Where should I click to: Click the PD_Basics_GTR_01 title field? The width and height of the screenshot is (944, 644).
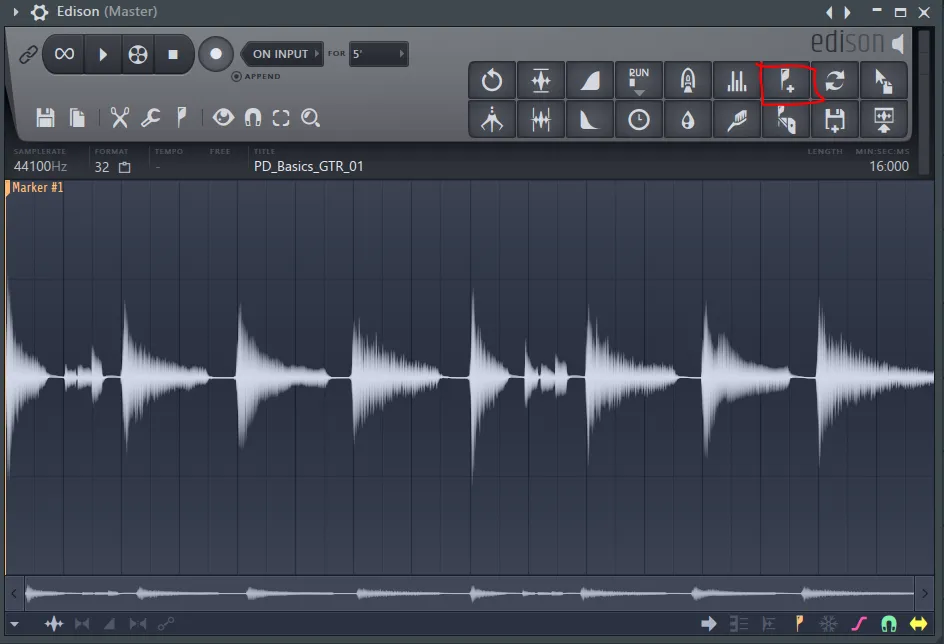(309, 166)
